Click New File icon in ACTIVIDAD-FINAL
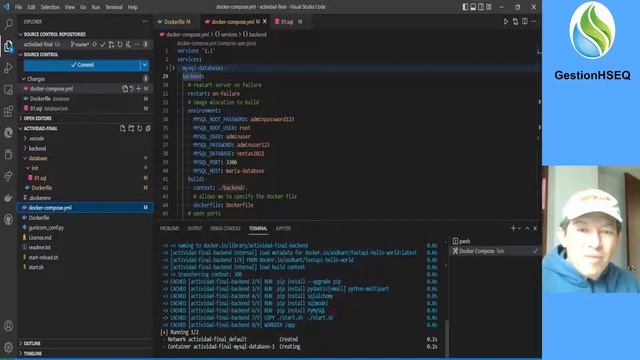 coord(122,129)
